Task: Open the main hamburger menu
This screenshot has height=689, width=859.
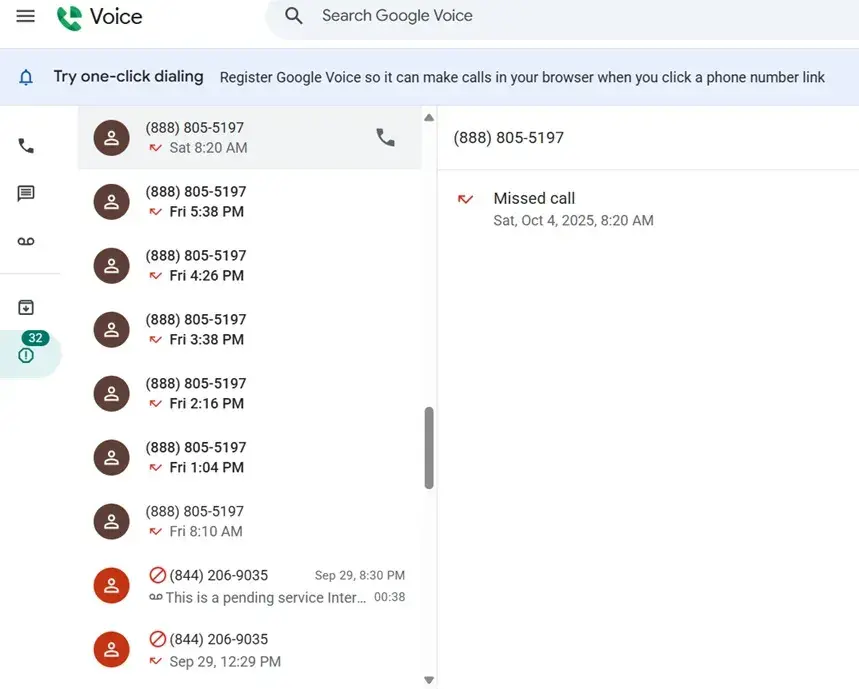Action: [x=26, y=16]
